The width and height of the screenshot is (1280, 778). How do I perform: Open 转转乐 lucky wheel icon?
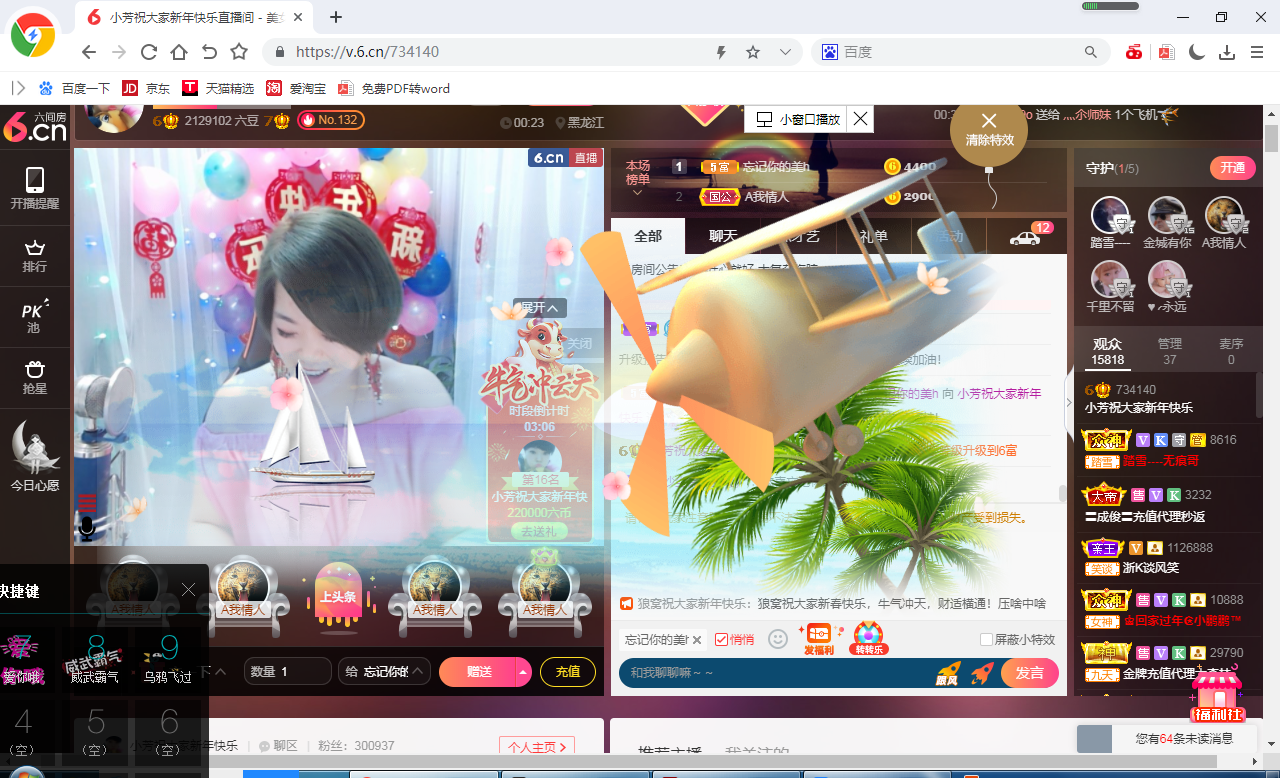(x=867, y=638)
